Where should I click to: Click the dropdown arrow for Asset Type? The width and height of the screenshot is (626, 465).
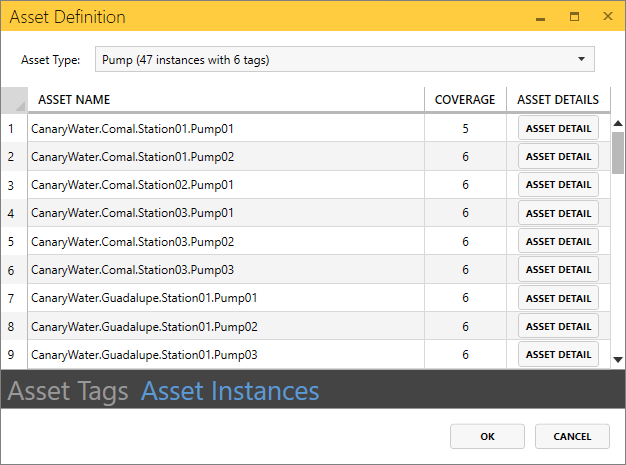pos(581,59)
